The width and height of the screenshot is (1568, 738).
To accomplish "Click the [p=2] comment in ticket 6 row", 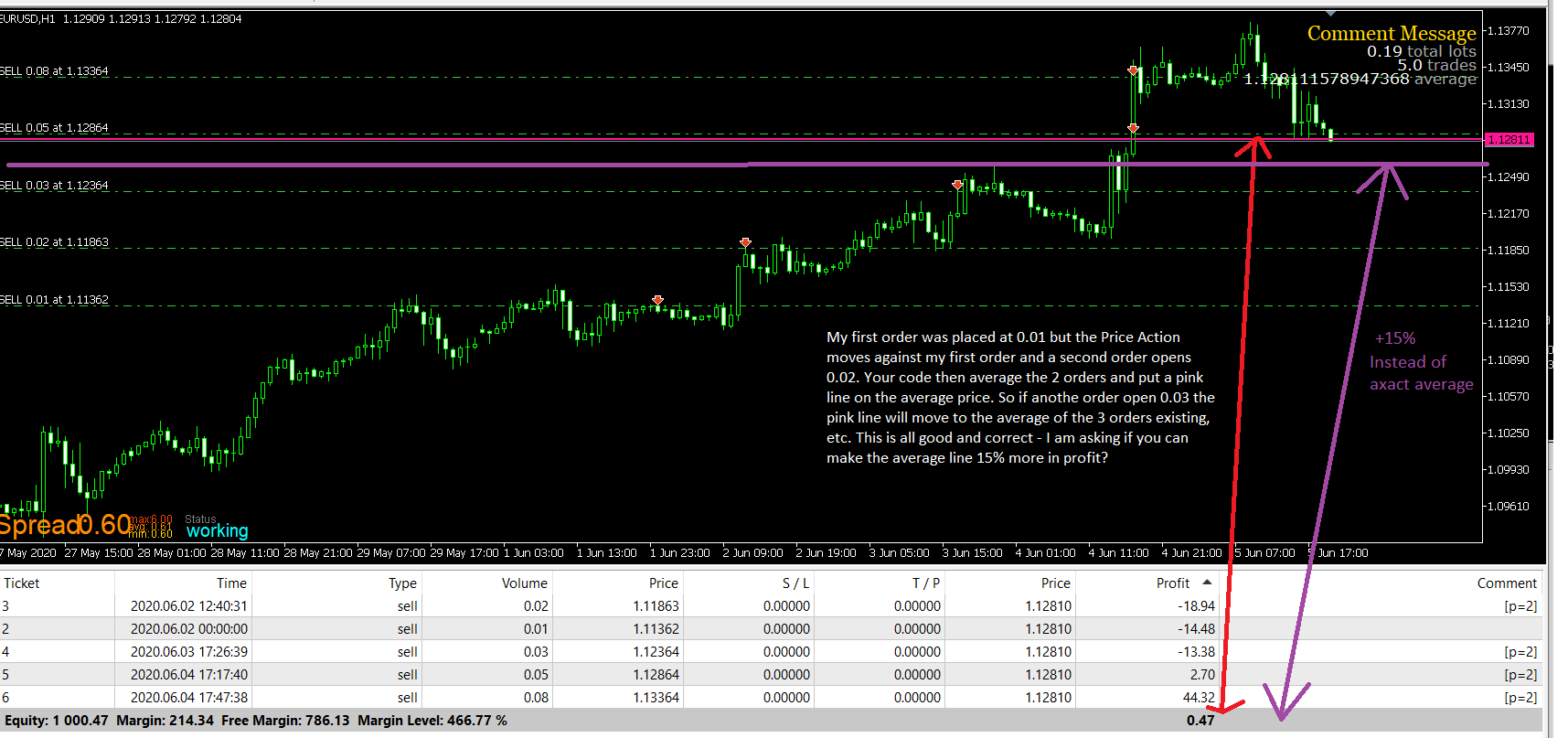I will [1520, 698].
